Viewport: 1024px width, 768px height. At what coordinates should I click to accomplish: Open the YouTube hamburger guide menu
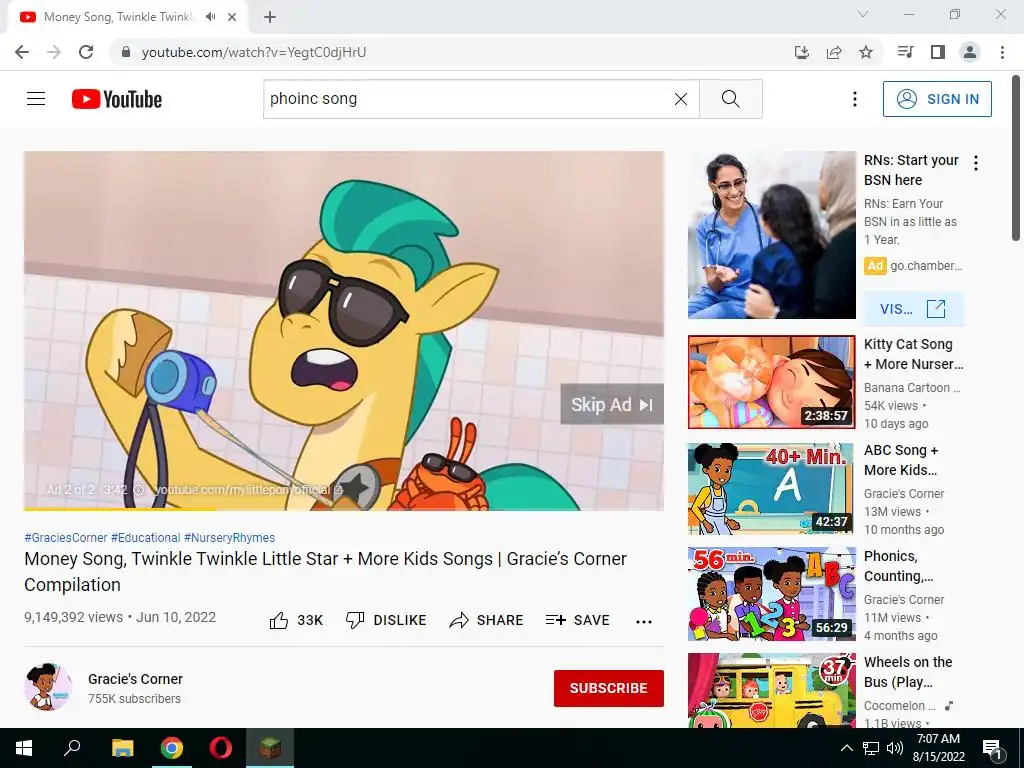point(36,99)
